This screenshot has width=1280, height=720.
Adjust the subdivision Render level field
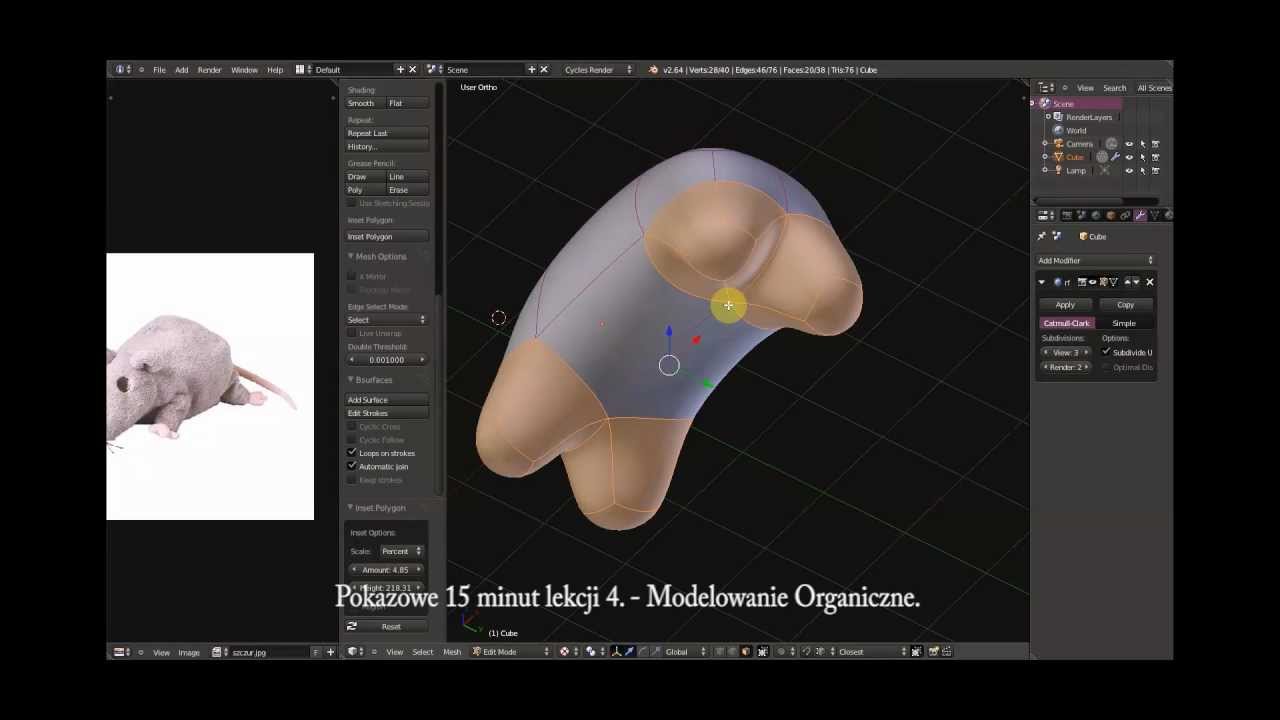point(1067,367)
